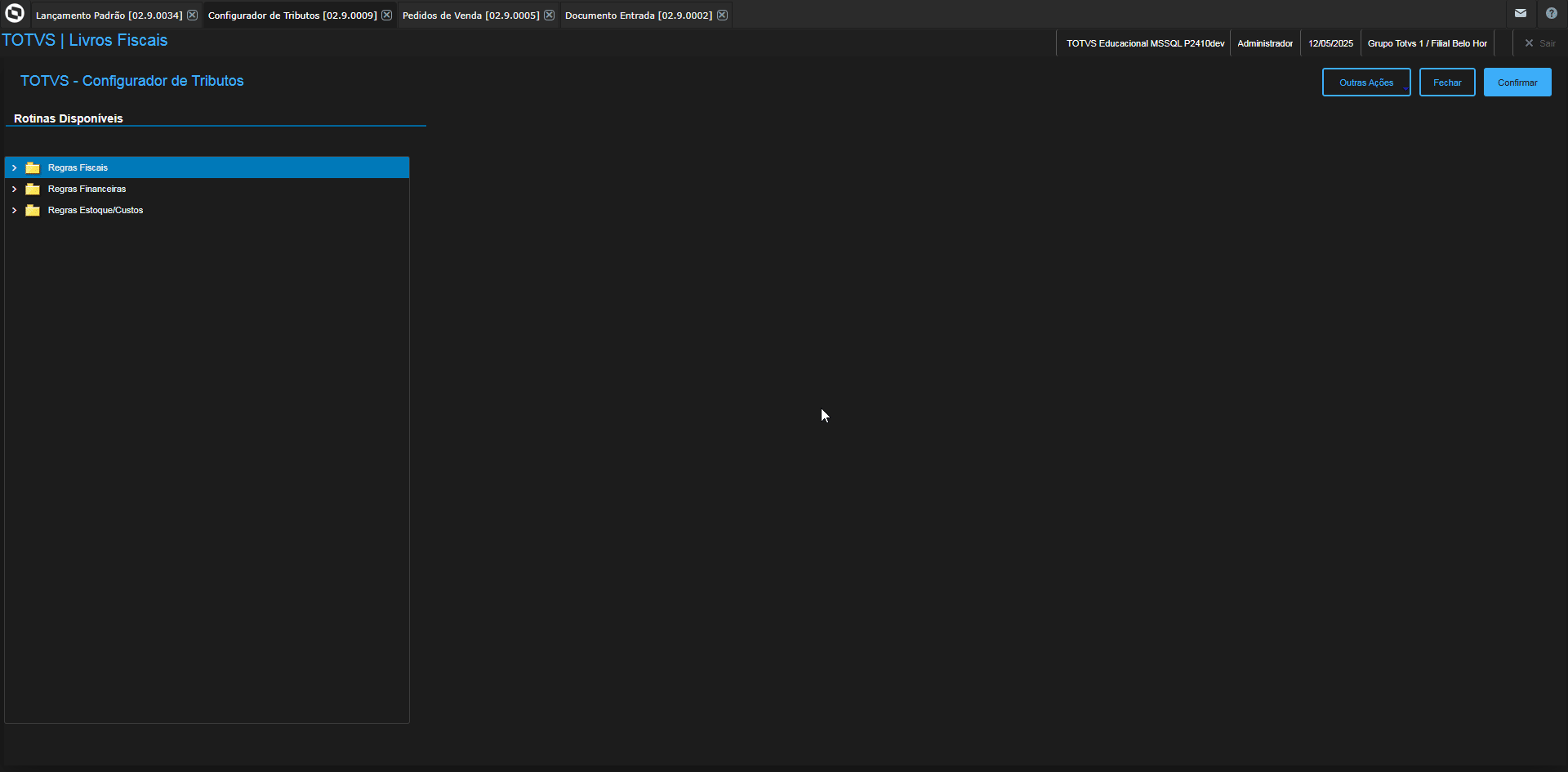The width and height of the screenshot is (1568, 772).
Task: Click the Regras Financeiras folder icon
Action: tap(33, 189)
